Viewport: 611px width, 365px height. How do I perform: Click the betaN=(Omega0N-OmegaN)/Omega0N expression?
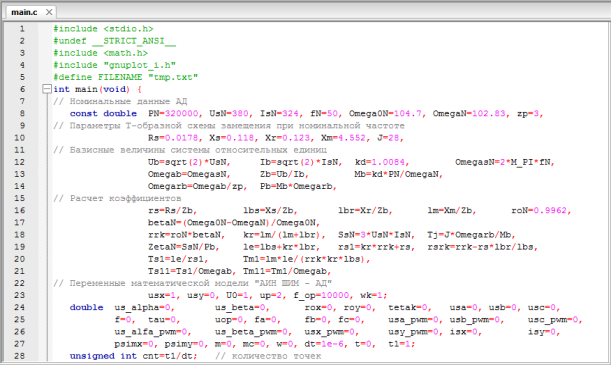pos(232,223)
